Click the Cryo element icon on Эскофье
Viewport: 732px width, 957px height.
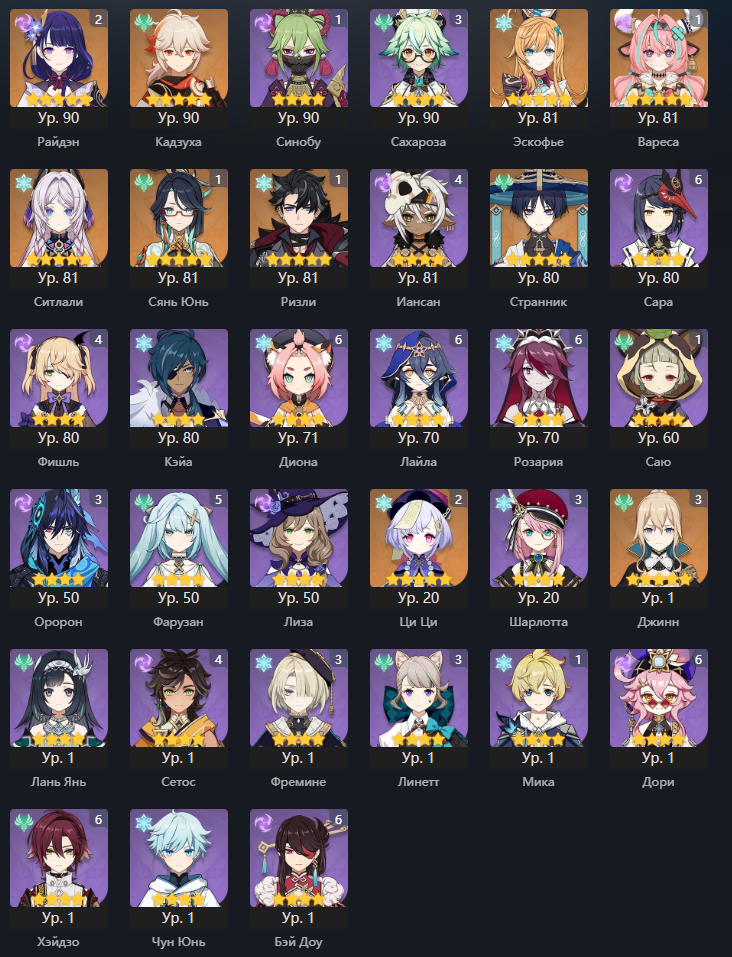click(504, 23)
